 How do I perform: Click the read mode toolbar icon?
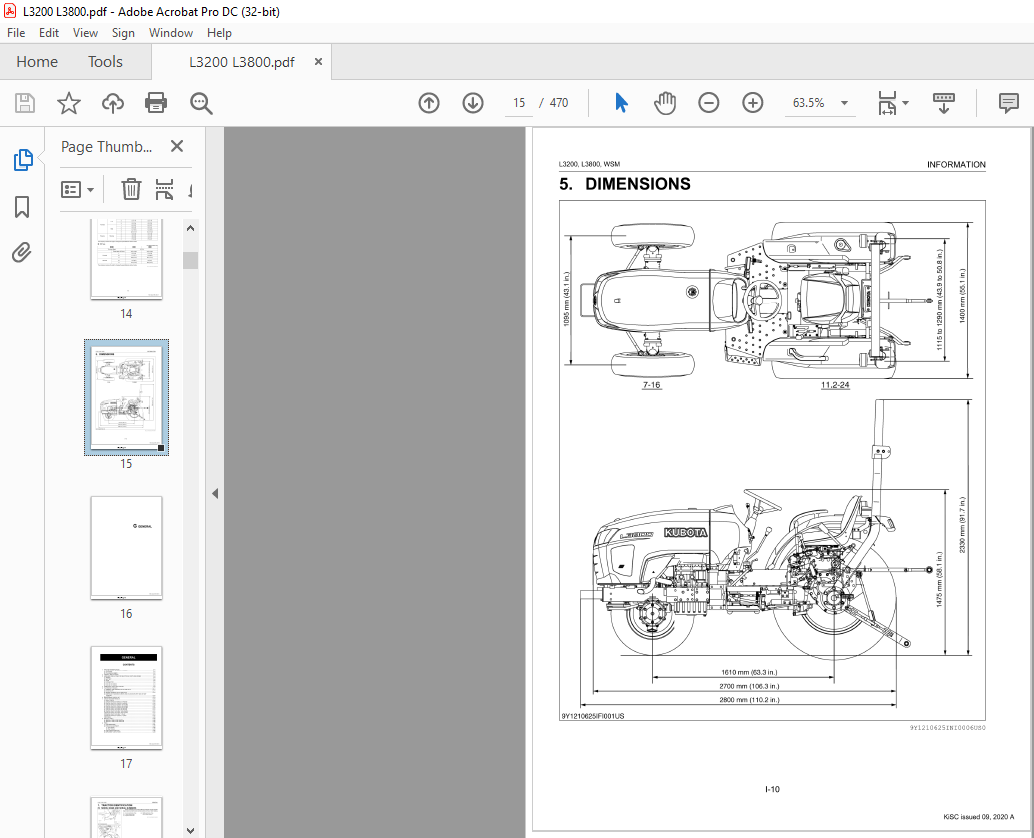pyautogui.click(x=944, y=103)
